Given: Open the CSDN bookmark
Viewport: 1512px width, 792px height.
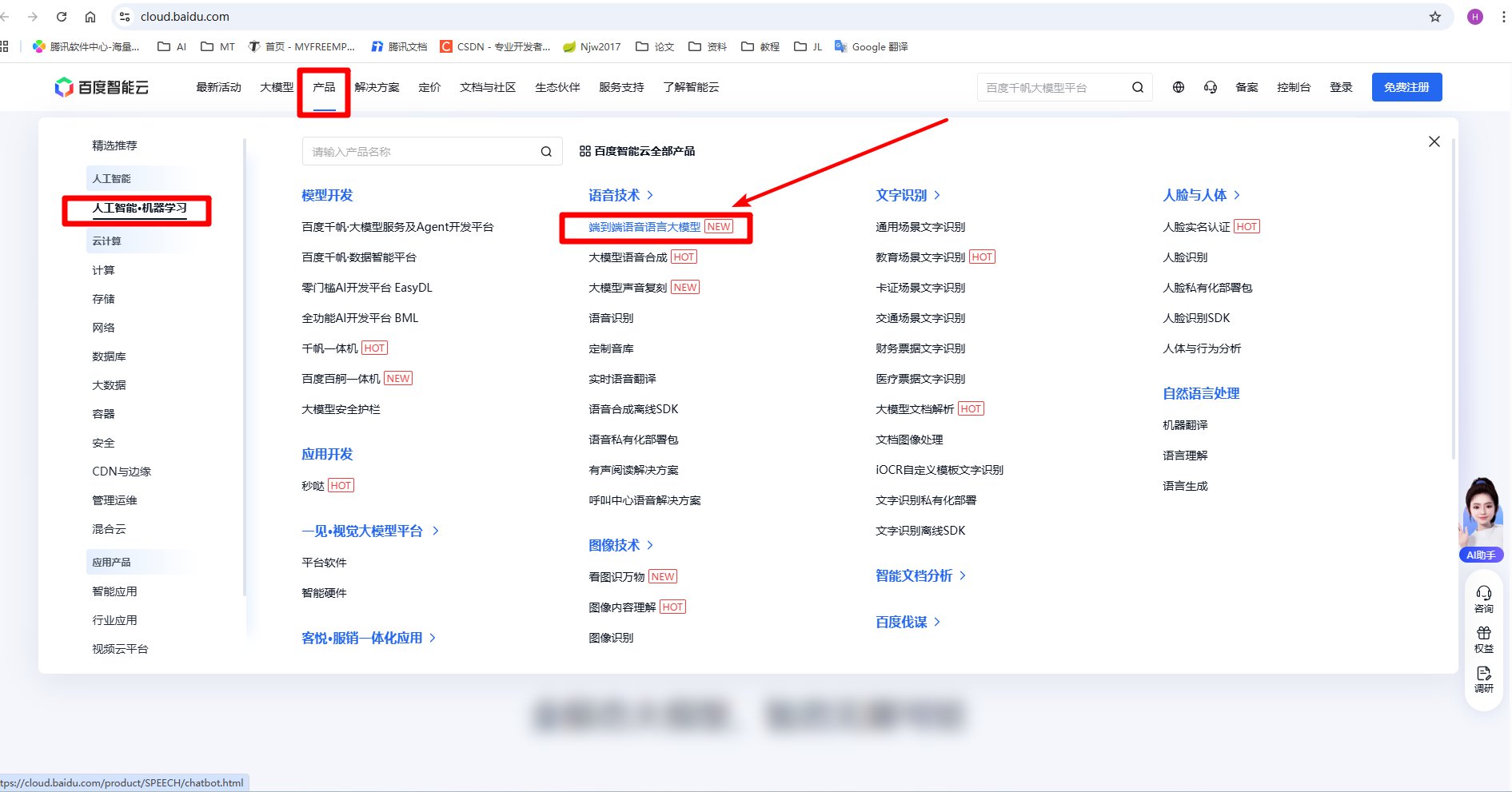Looking at the screenshot, I should tap(495, 47).
